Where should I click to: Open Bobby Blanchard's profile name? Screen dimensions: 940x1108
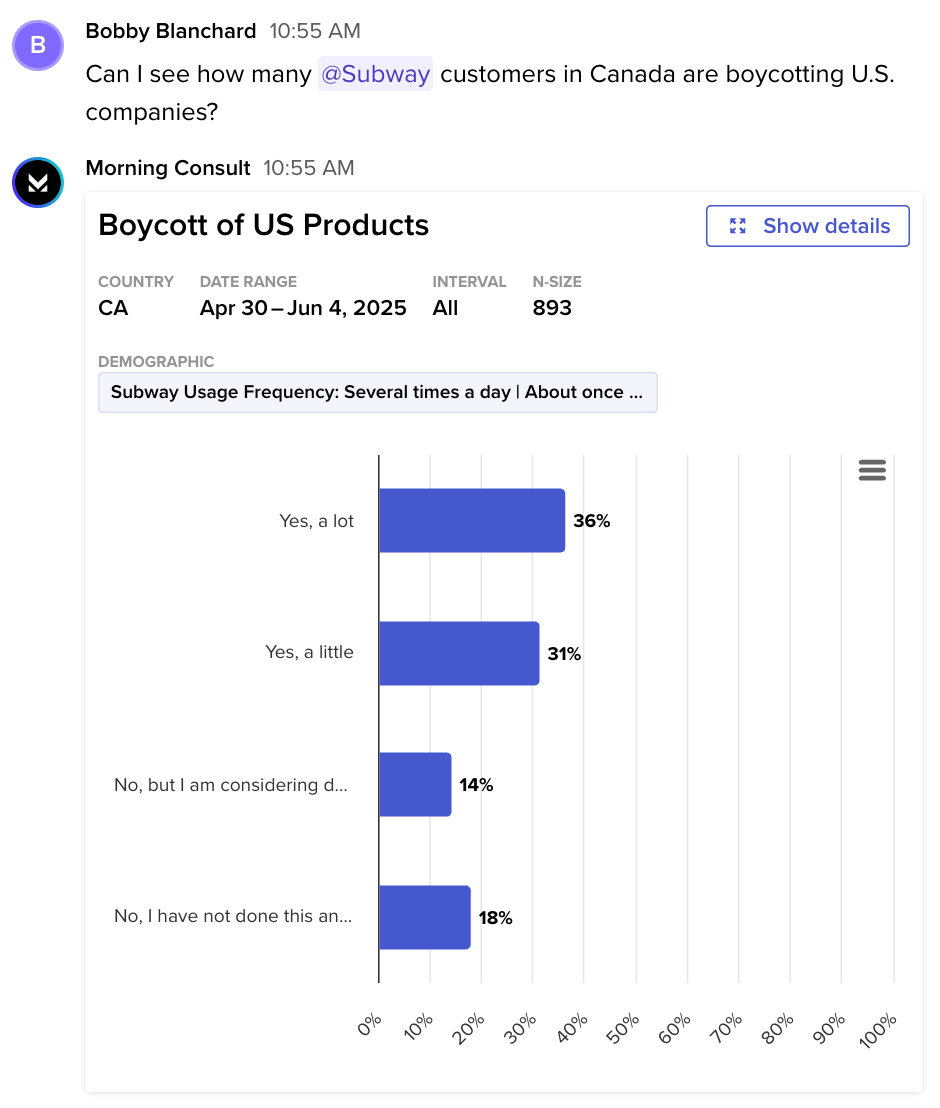(x=171, y=31)
